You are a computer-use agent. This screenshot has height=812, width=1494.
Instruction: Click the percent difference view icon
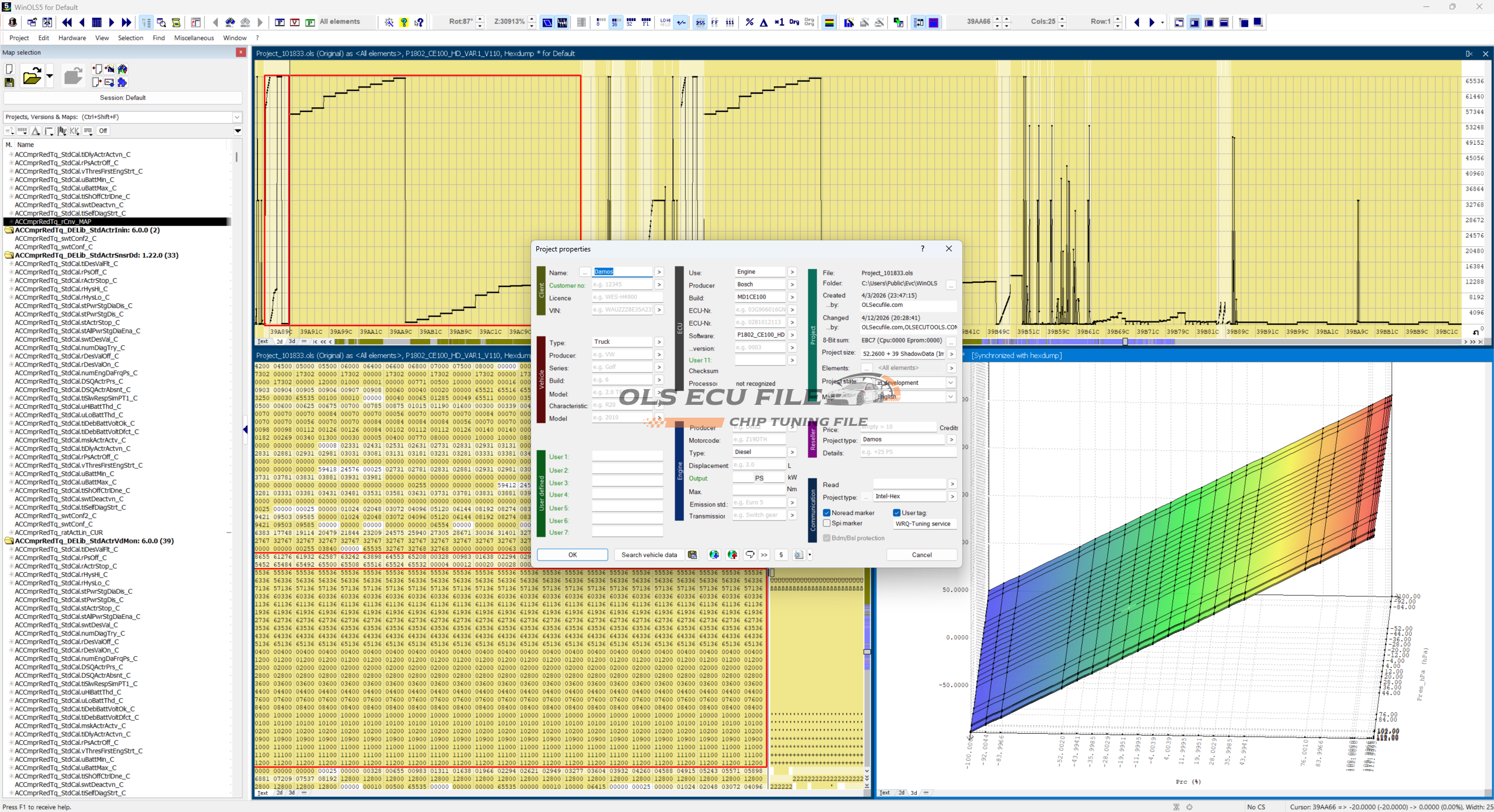[749, 22]
